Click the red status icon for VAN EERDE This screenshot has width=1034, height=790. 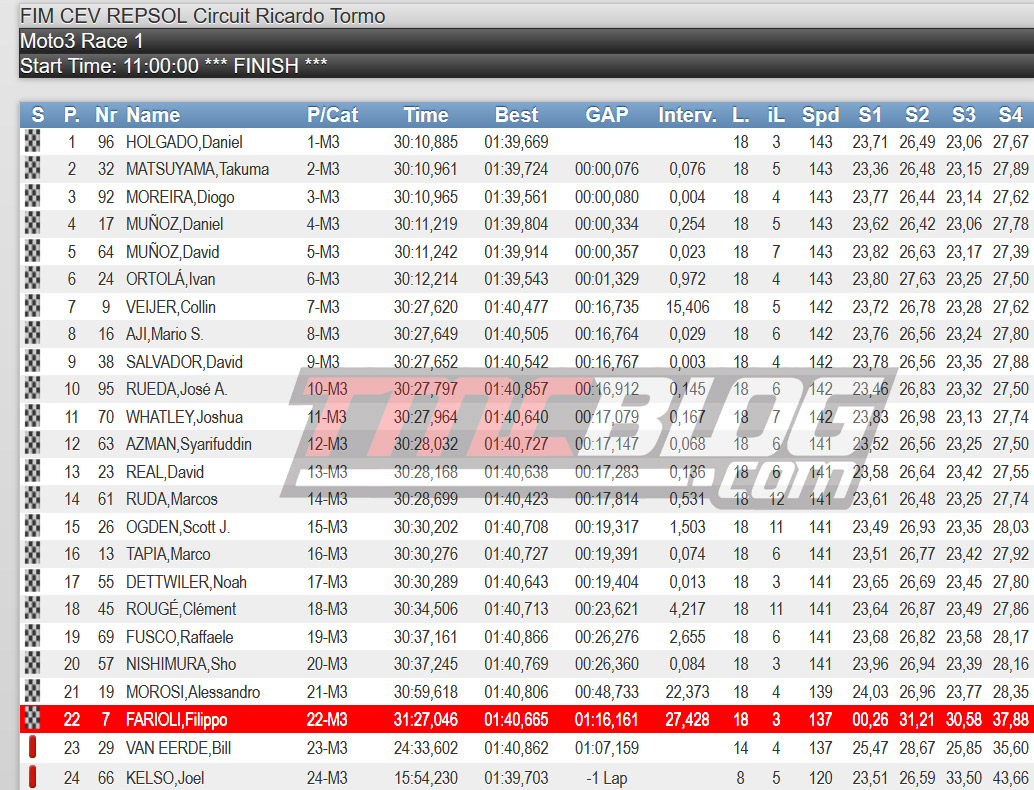tap(33, 747)
